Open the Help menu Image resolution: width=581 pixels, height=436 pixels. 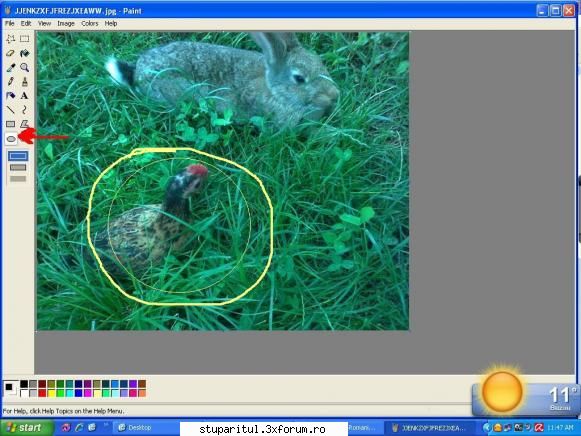coord(110,23)
